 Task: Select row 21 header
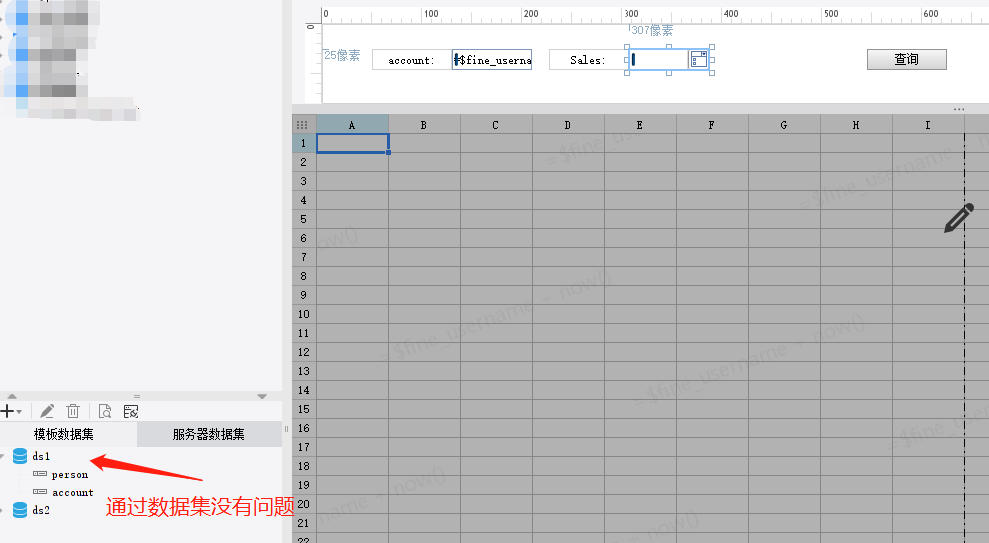point(303,523)
